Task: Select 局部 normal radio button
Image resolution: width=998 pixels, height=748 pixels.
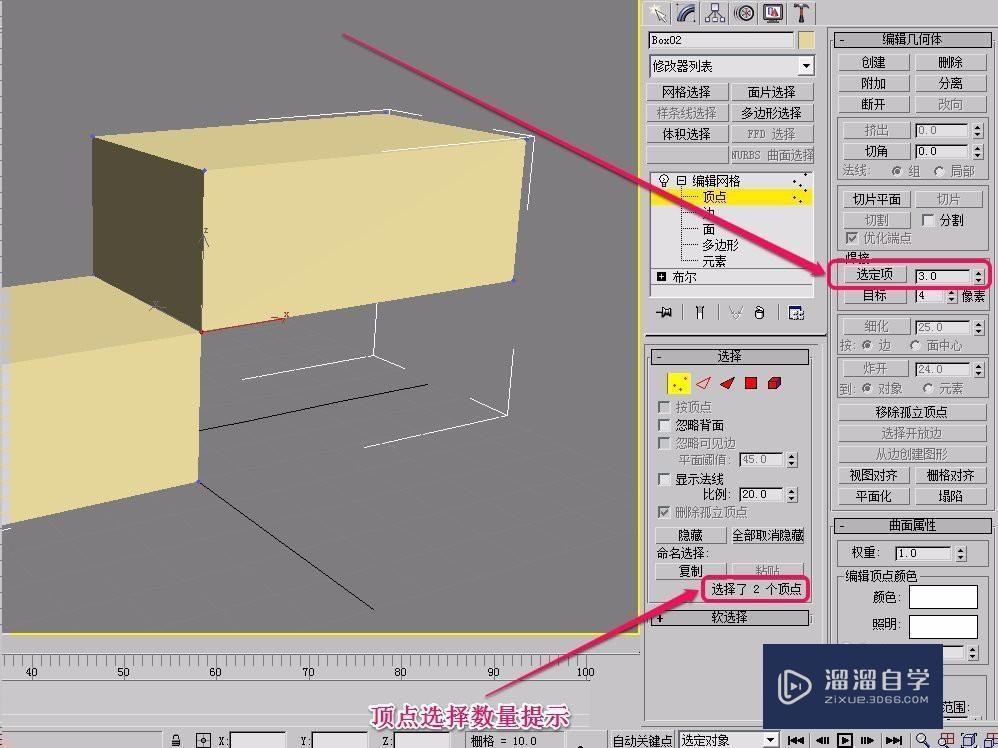Action: [x=939, y=171]
